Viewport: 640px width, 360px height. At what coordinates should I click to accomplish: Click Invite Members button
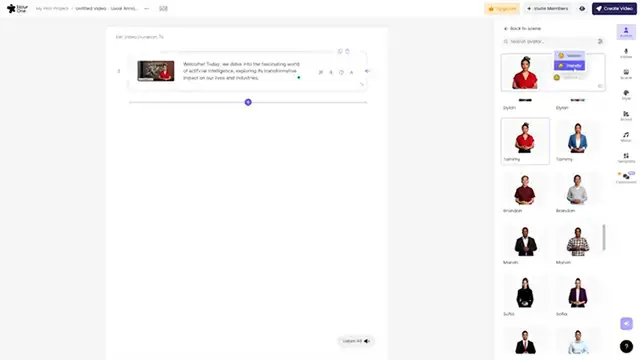(547, 9)
